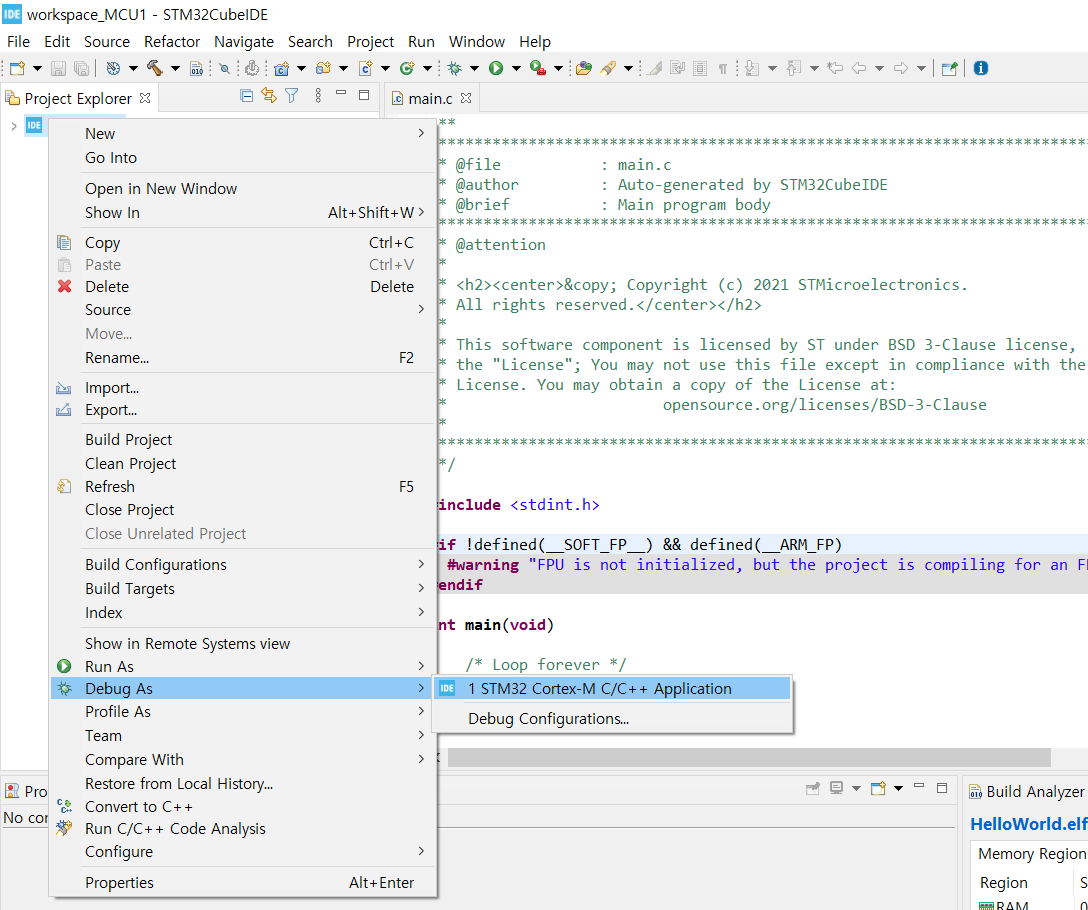
Task: Open dropdown arrow next to Run icon
Action: (516, 68)
